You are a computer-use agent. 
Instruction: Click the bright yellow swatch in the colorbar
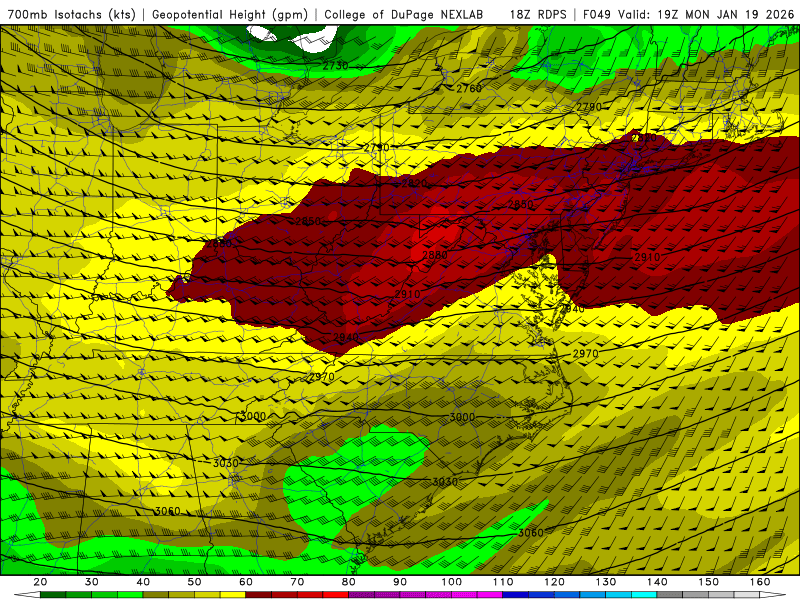[x=233, y=595]
